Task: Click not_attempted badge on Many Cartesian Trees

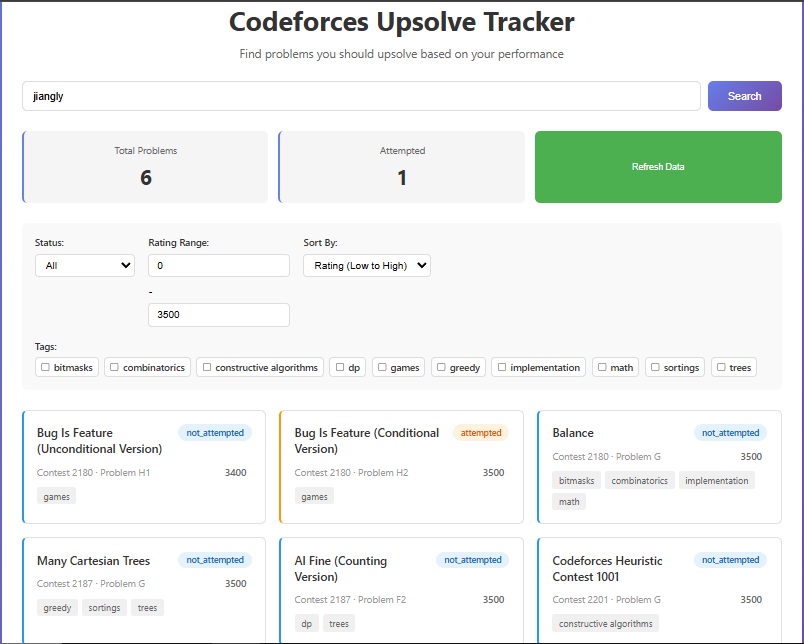Action: 215,560
